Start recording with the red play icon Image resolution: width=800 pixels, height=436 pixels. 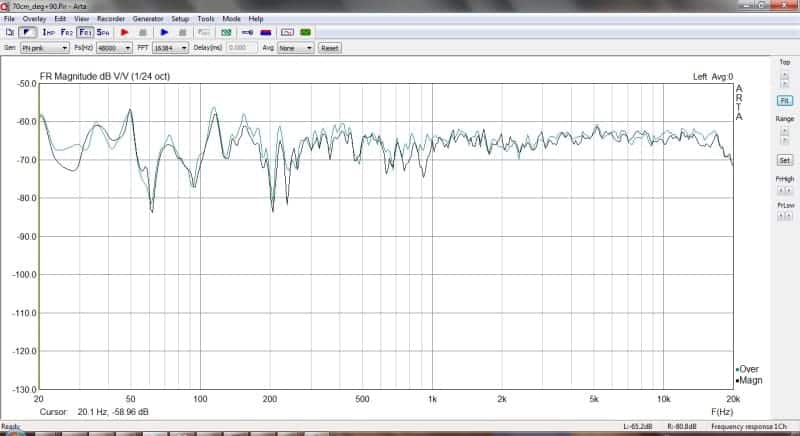124,32
